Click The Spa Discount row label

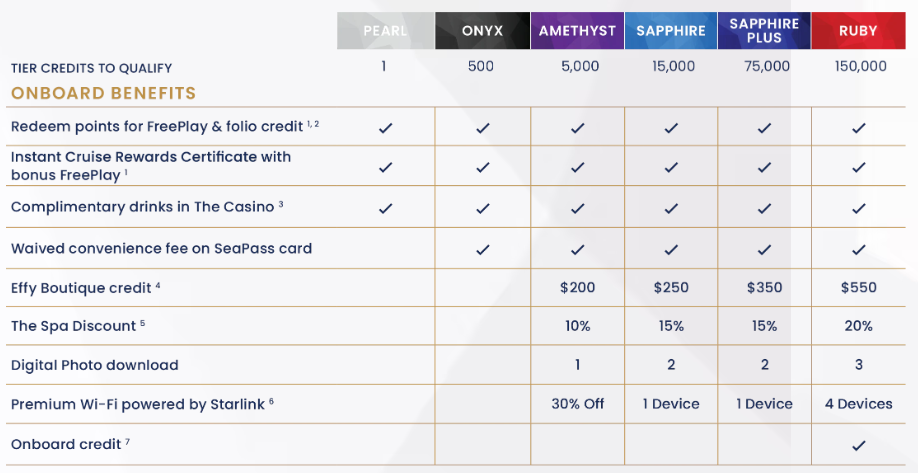78,326
